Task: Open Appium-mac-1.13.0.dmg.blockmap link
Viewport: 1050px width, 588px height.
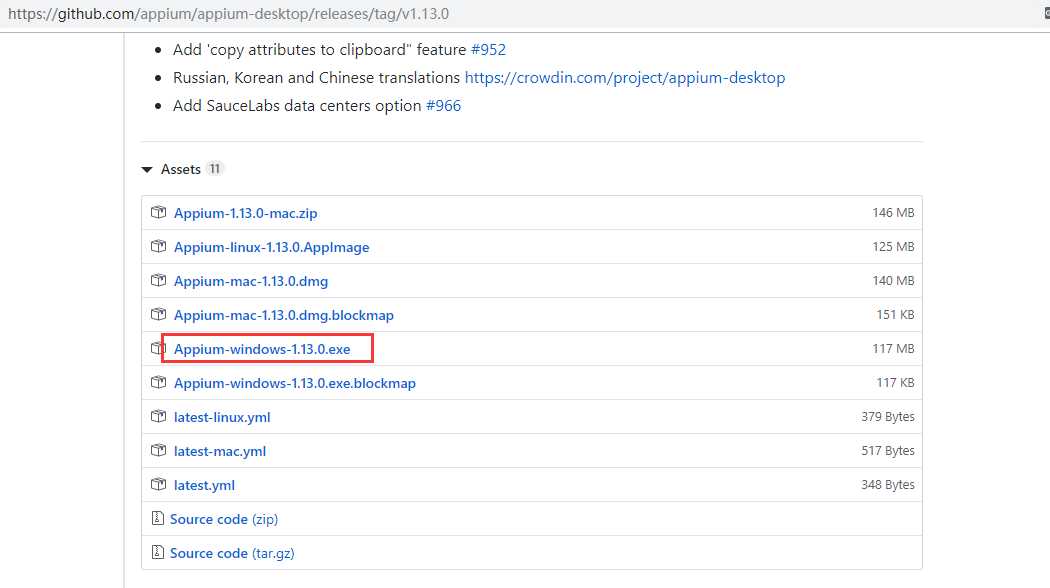Action: tap(283, 315)
